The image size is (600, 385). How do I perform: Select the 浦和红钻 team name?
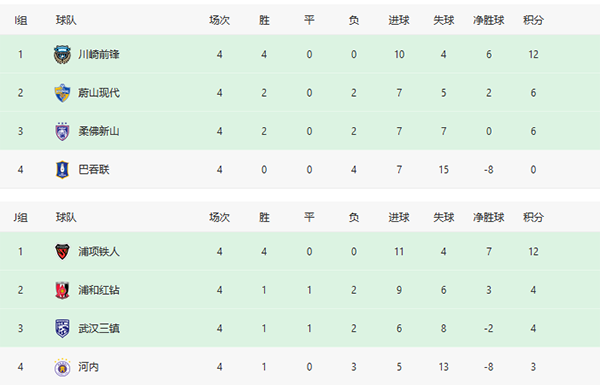click(99, 290)
